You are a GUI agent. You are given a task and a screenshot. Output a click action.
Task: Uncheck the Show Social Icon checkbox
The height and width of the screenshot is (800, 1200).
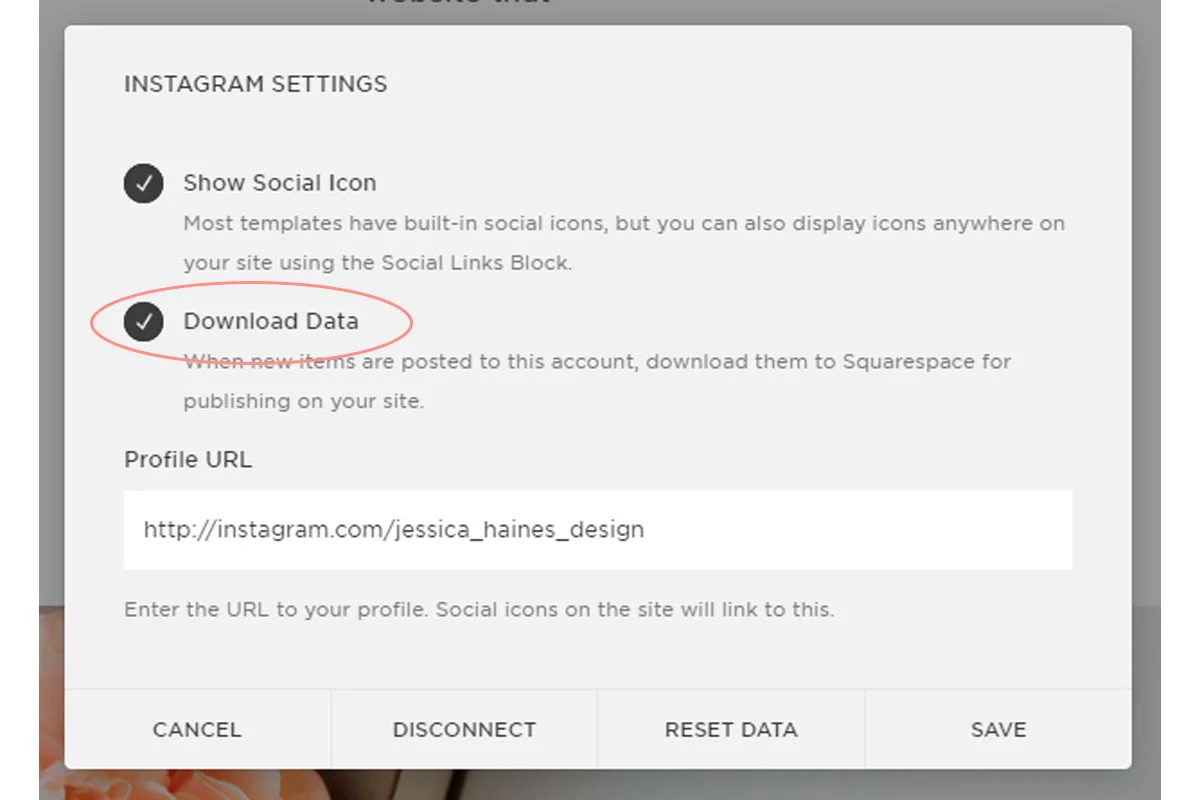pos(144,183)
